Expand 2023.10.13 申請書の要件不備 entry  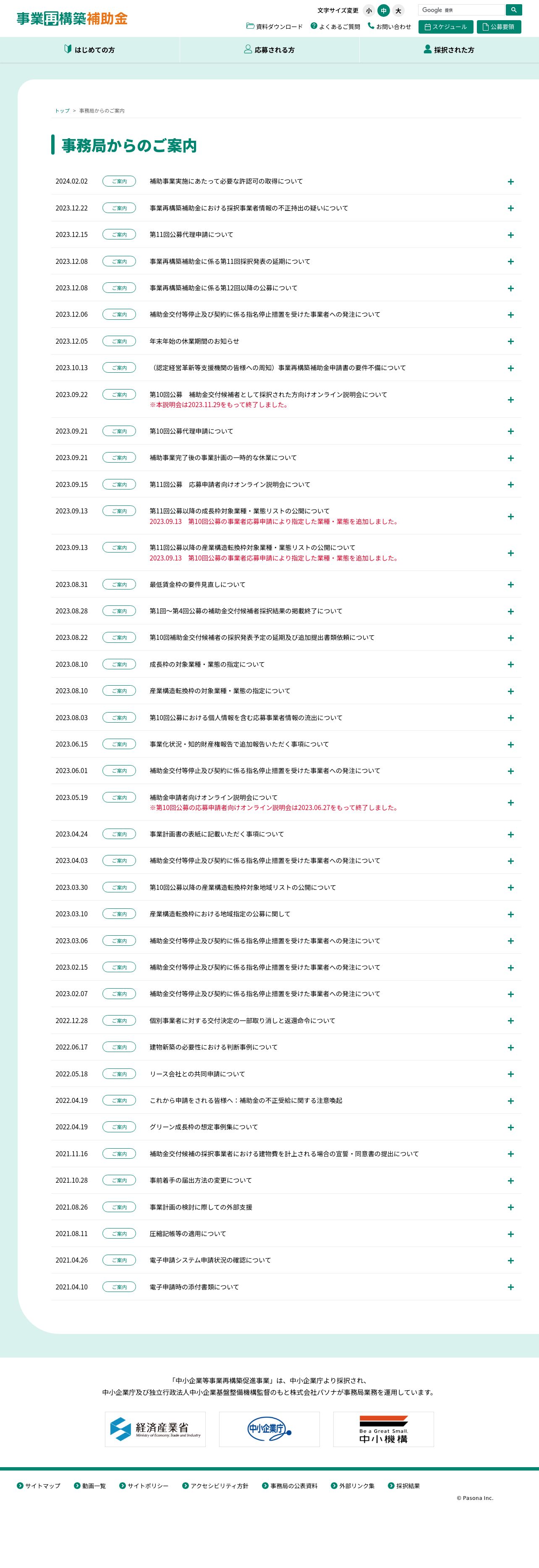click(x=510, y=368)
